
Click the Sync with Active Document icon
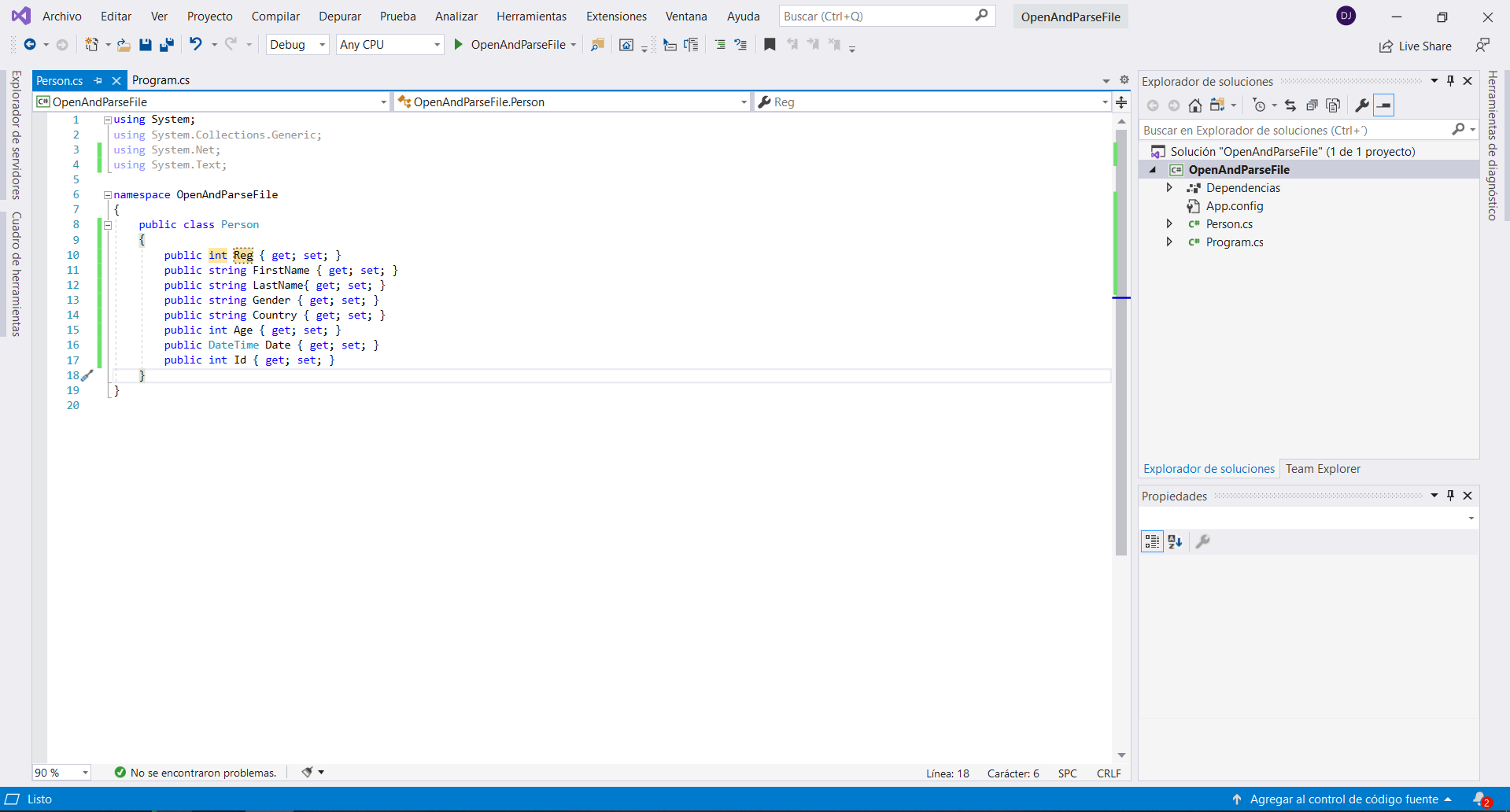(1290, 105)
